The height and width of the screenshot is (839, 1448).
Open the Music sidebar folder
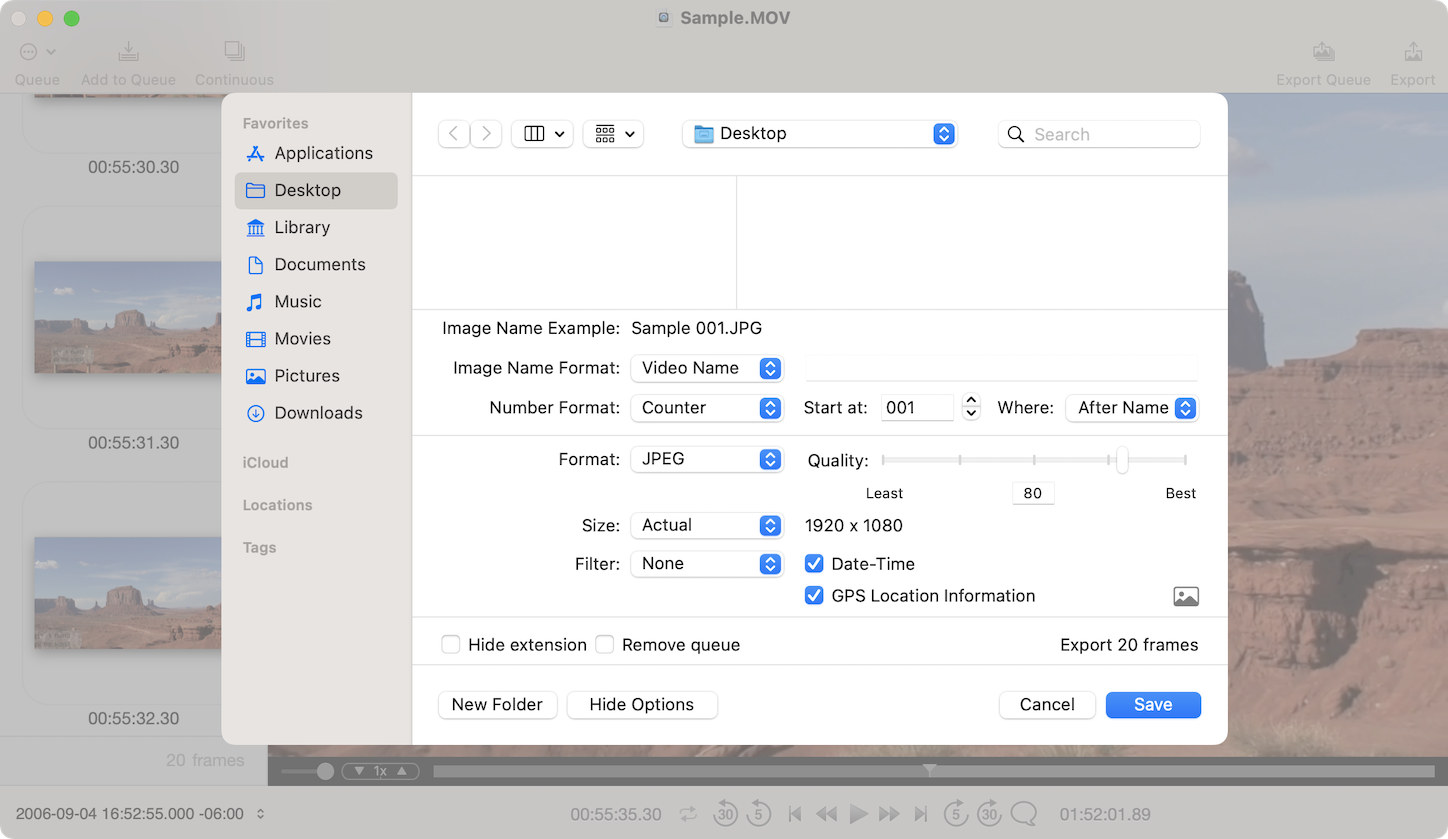[315, 301]
